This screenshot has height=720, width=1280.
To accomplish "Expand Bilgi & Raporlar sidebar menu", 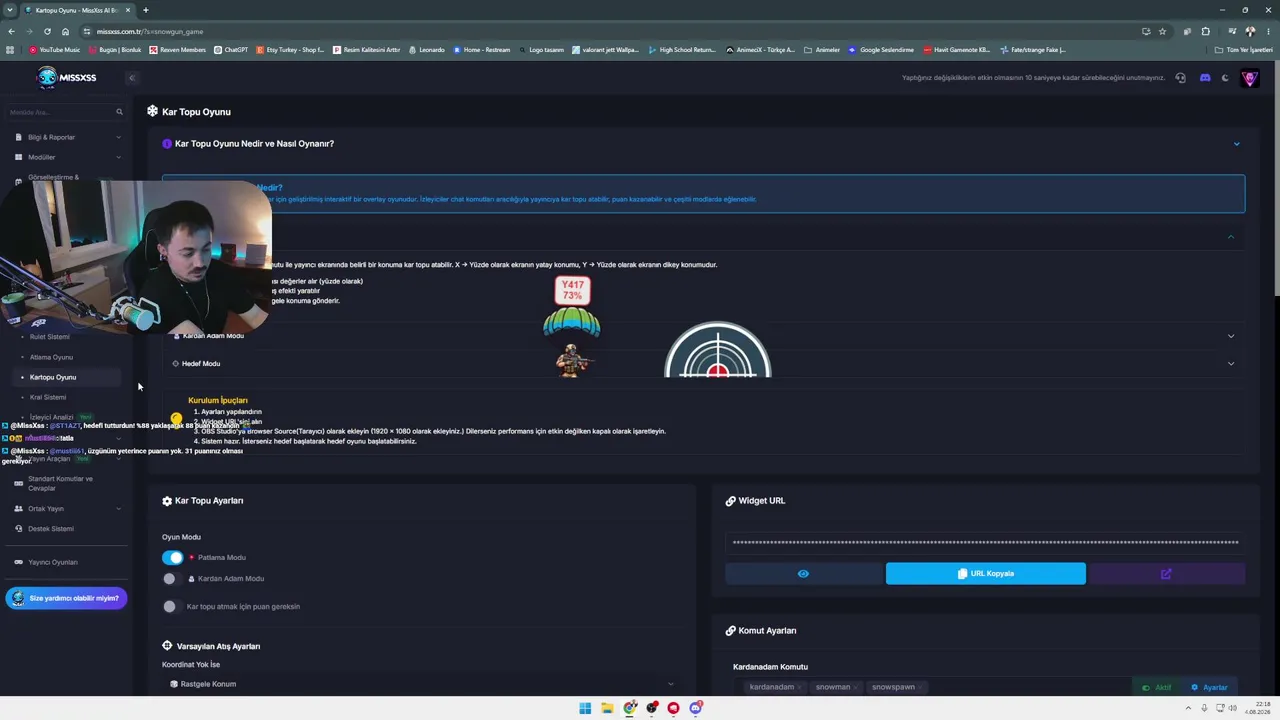I will 69,137.
